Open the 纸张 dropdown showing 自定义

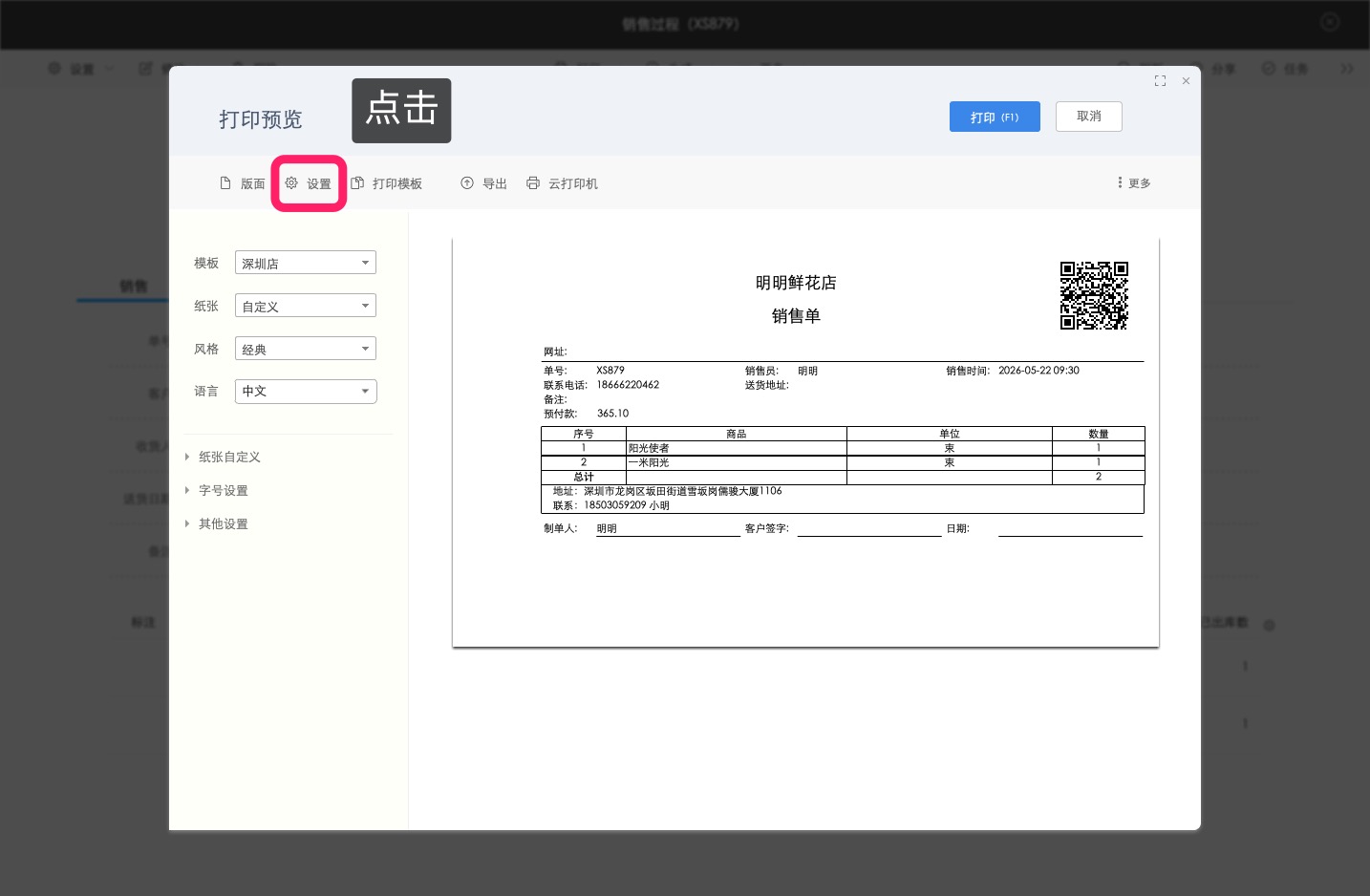point(306,306)
